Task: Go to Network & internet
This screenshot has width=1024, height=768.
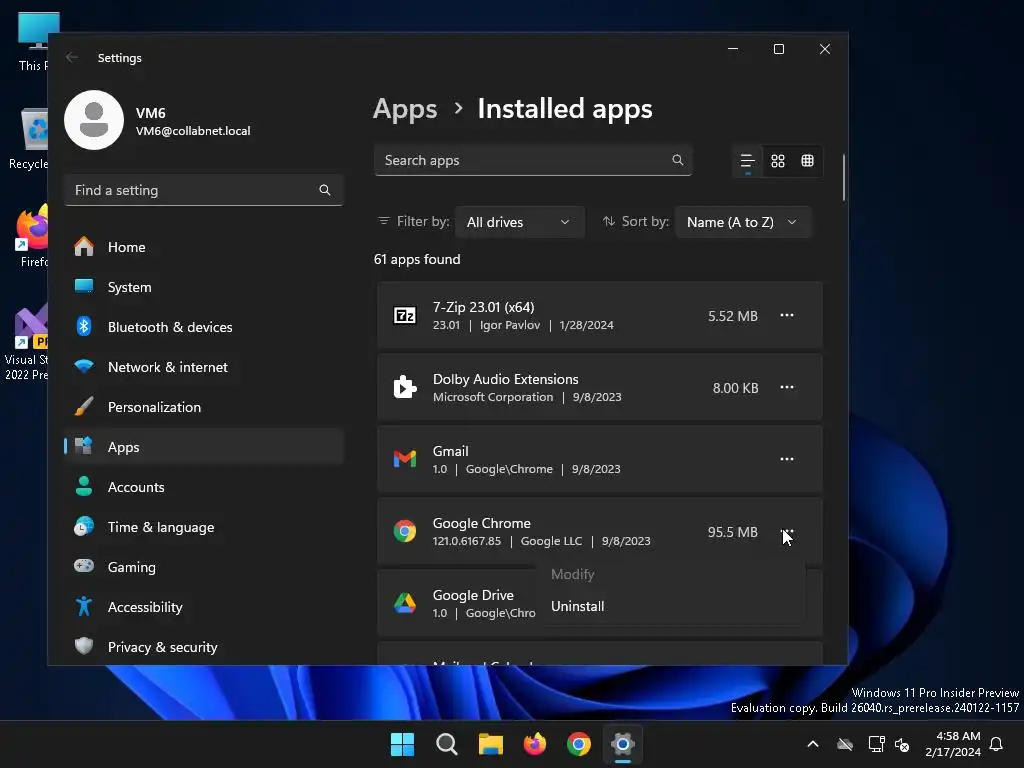Action: [x=204, y=367]
